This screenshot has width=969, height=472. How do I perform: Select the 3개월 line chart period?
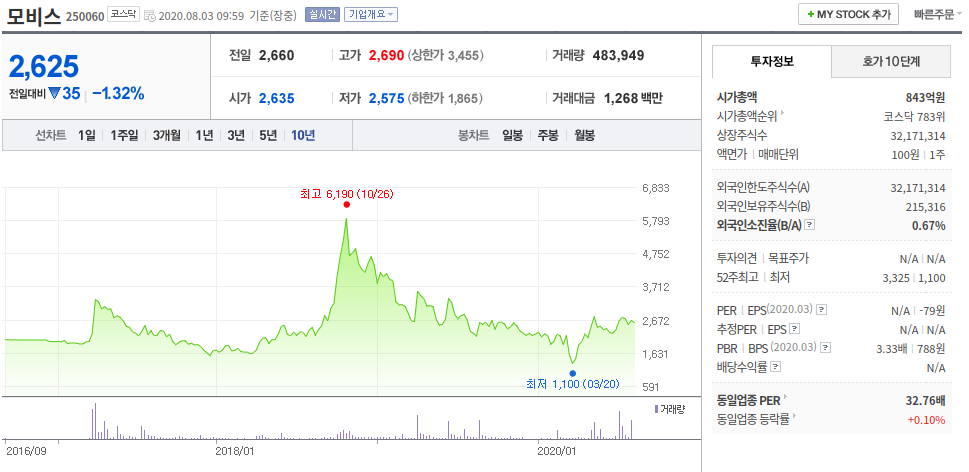click(x=166, y=135)
